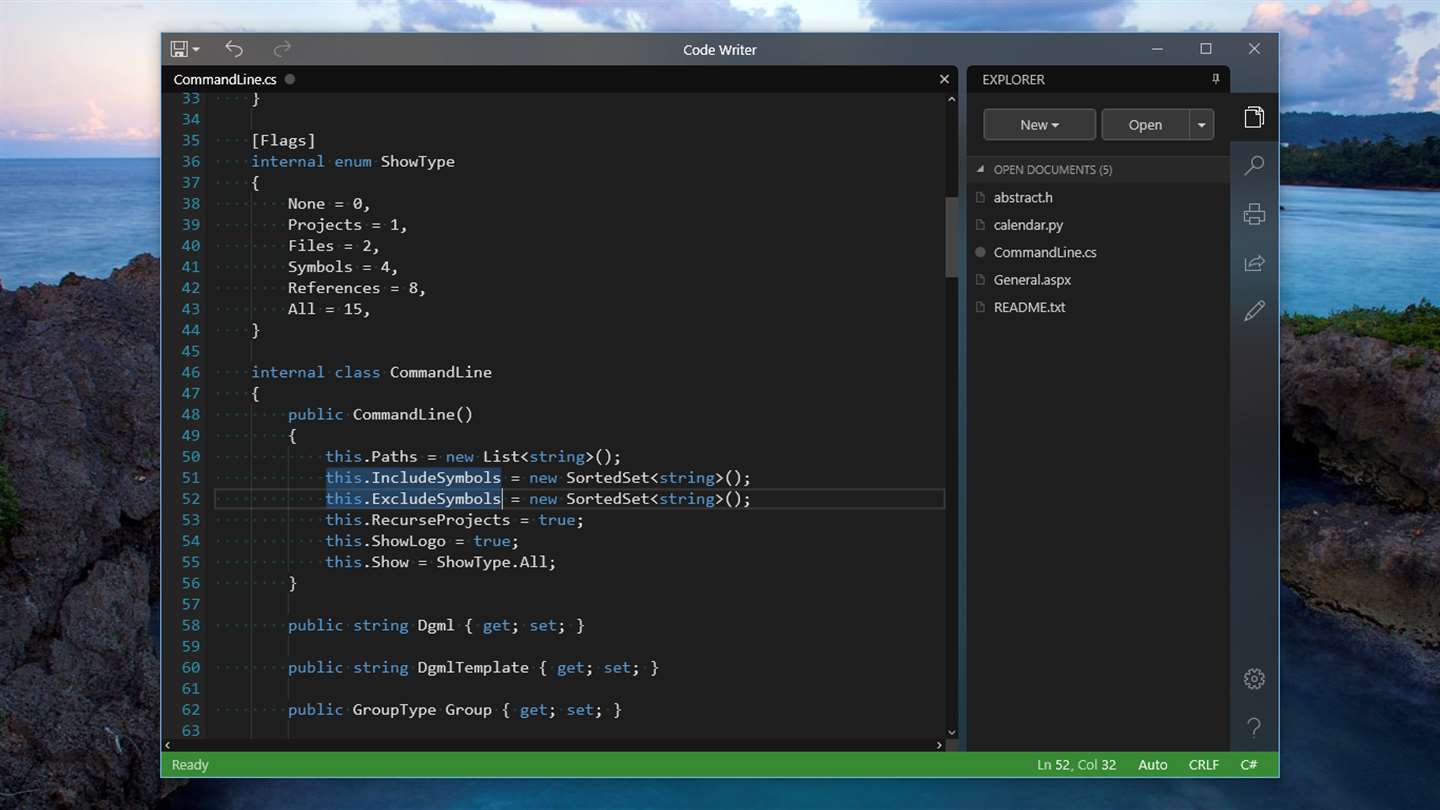Click the New button in Explorer
Image resolution: width=1440 pixels, height=810 pixels.
1039,125
